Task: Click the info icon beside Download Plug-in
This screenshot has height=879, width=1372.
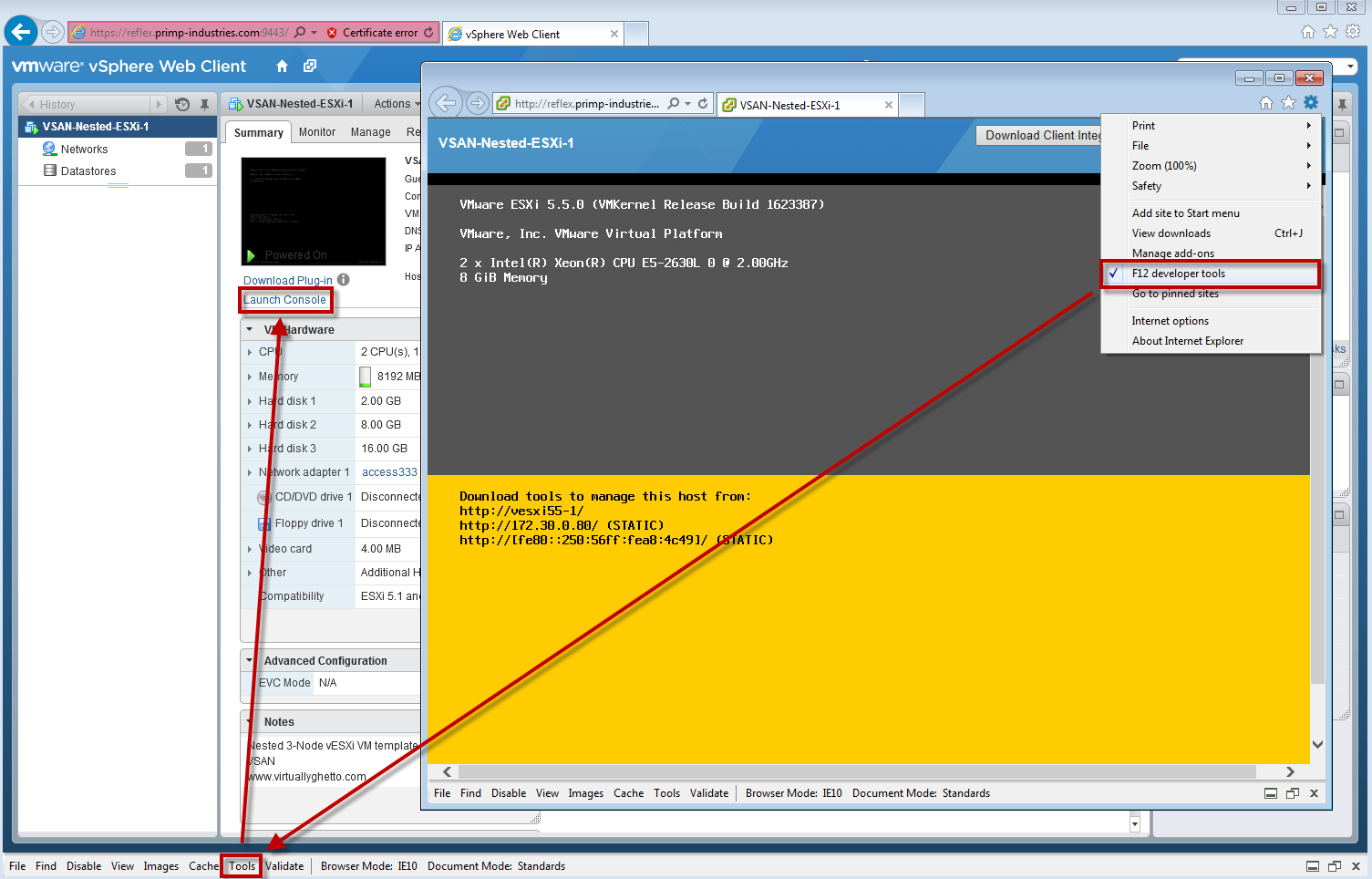Action: [x=344, y=280]
